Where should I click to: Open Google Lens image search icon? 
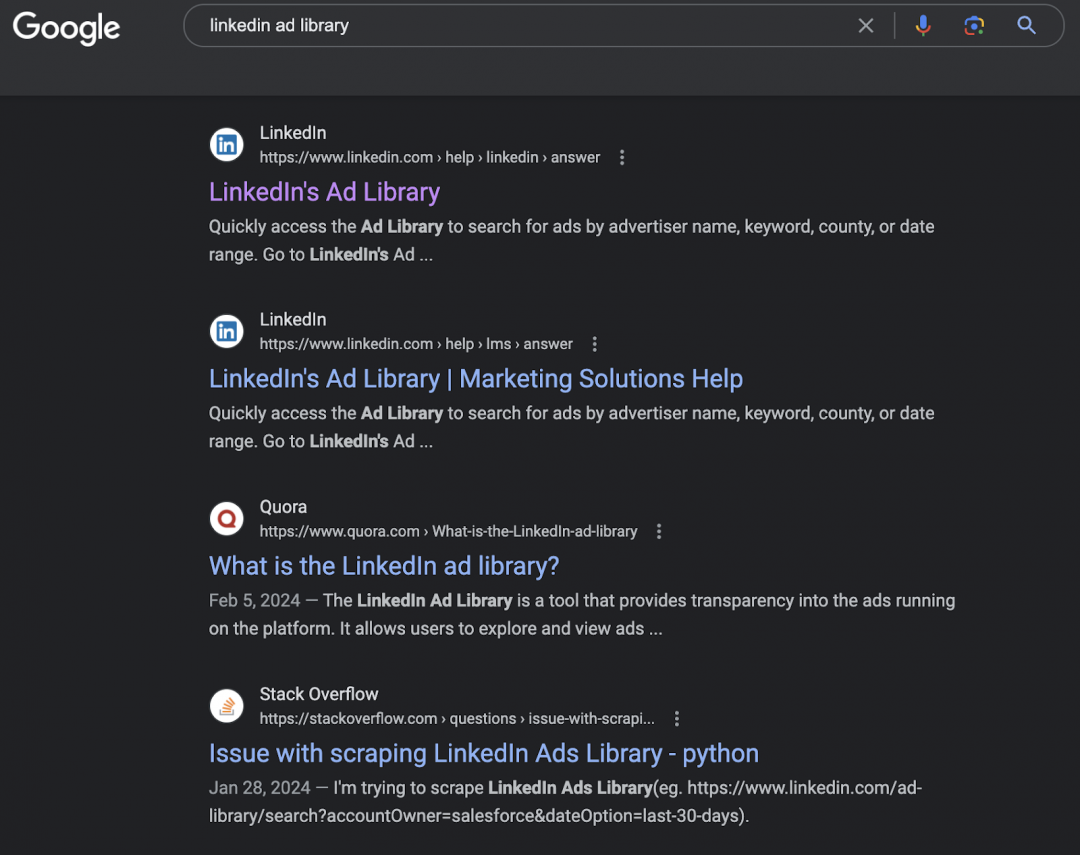point(974,25)
